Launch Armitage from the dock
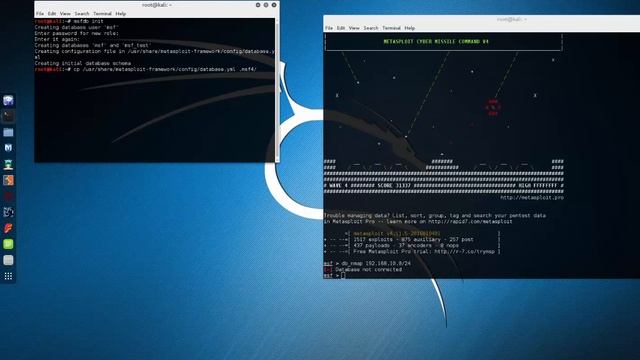Viewport: 640px width, 360px height. [x=8, y=164]
